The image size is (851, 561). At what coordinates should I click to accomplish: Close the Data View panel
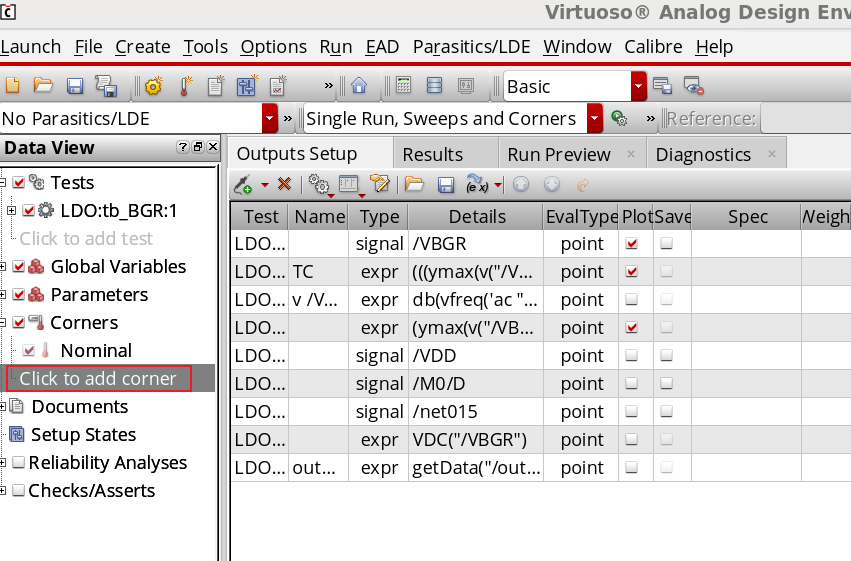[x=213, y=147]
